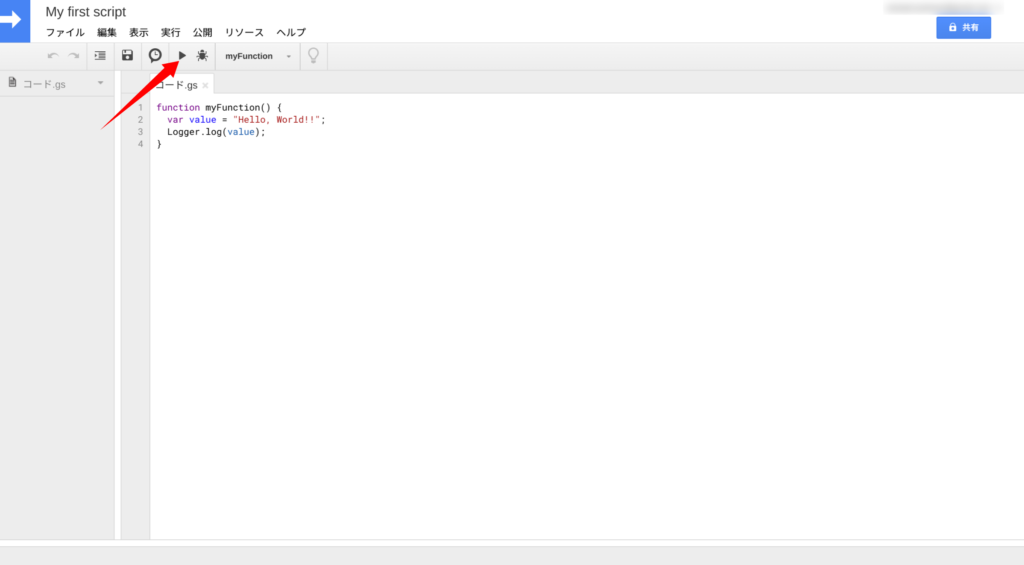The image size is (1024, 565).
Task: Click the blue 共有 share button
Action: tap(963, 27)
